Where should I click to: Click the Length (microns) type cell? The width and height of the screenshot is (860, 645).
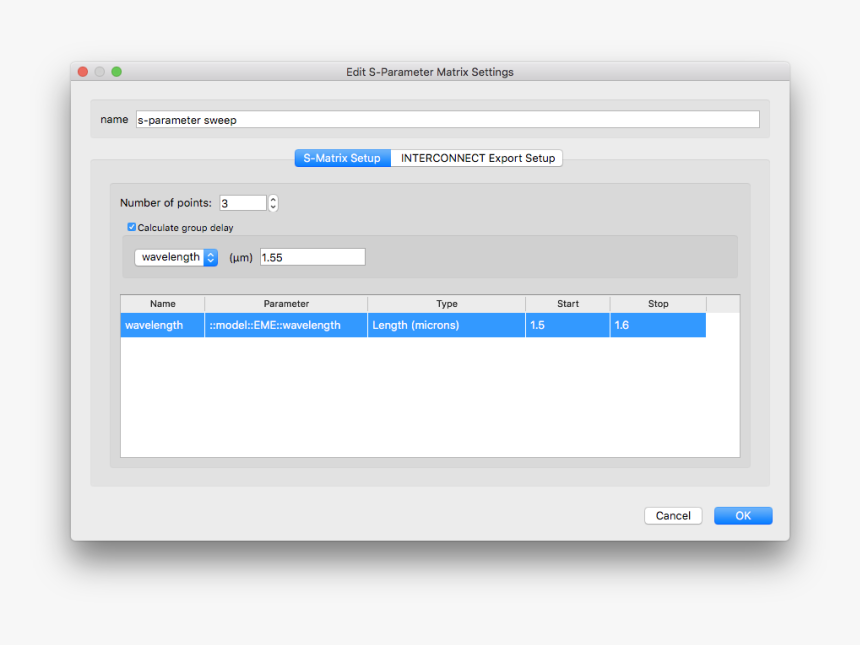pyautogui.click(x=446, y=324)
